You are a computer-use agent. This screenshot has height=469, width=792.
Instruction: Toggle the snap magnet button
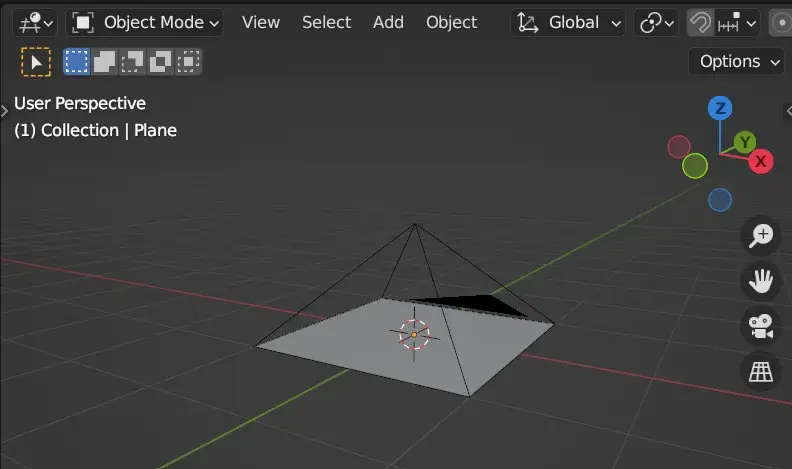(700, 23)
